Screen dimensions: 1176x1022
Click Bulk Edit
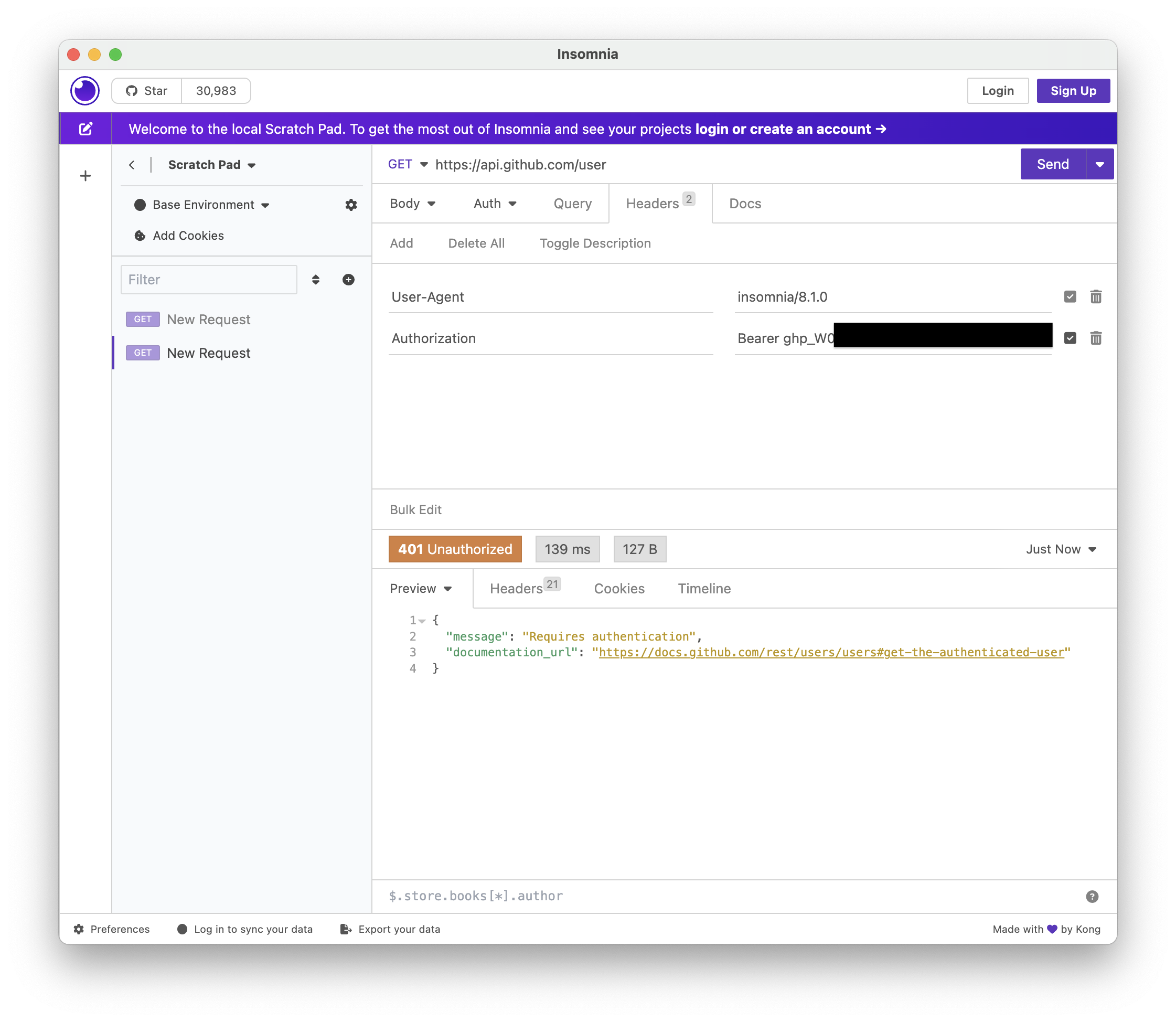click(x=415, y=510)
